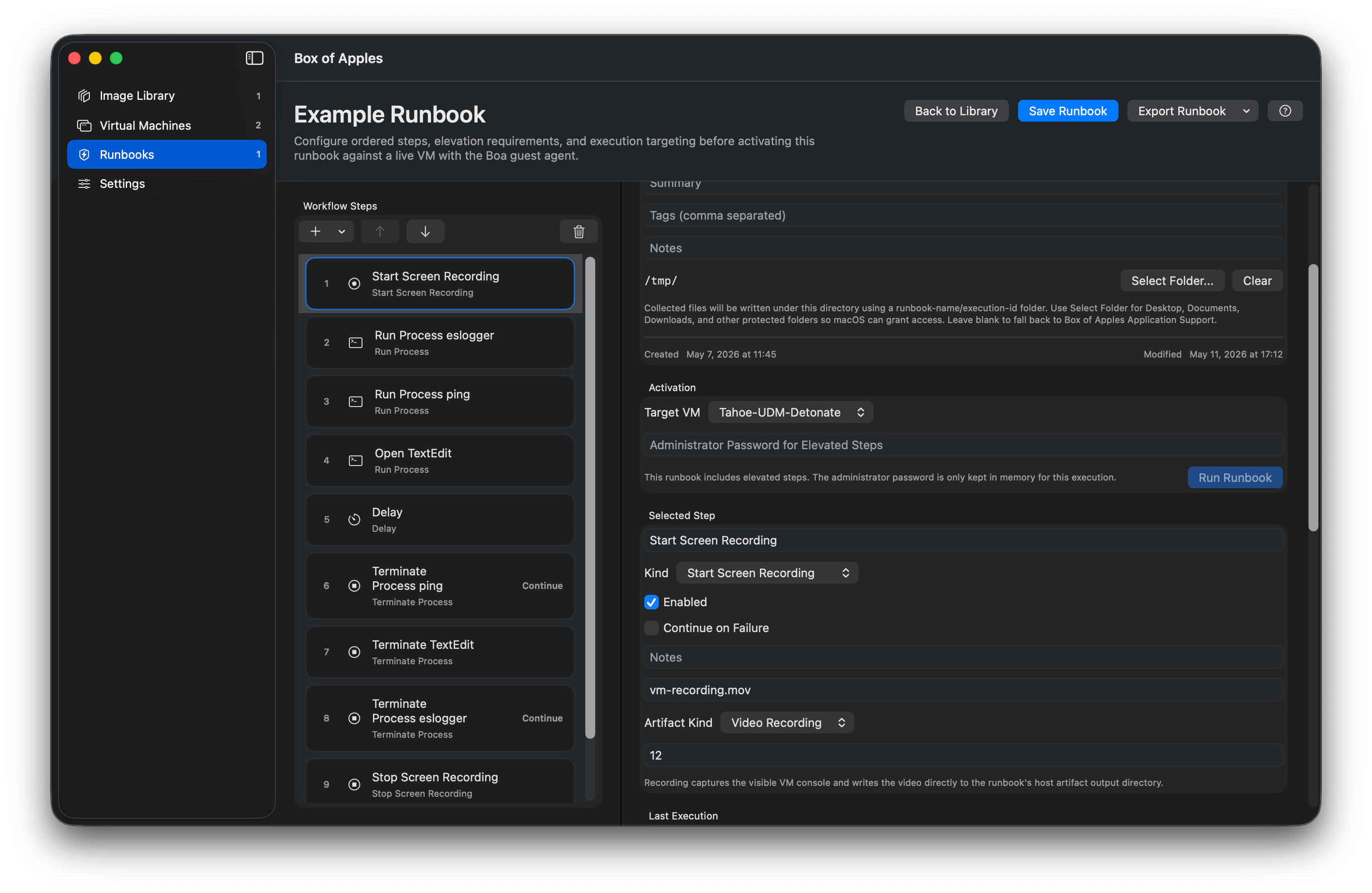This screenshot has height=893, width=1372.
Task: Click the /tmp/ output path text
Action: (661, 281)
